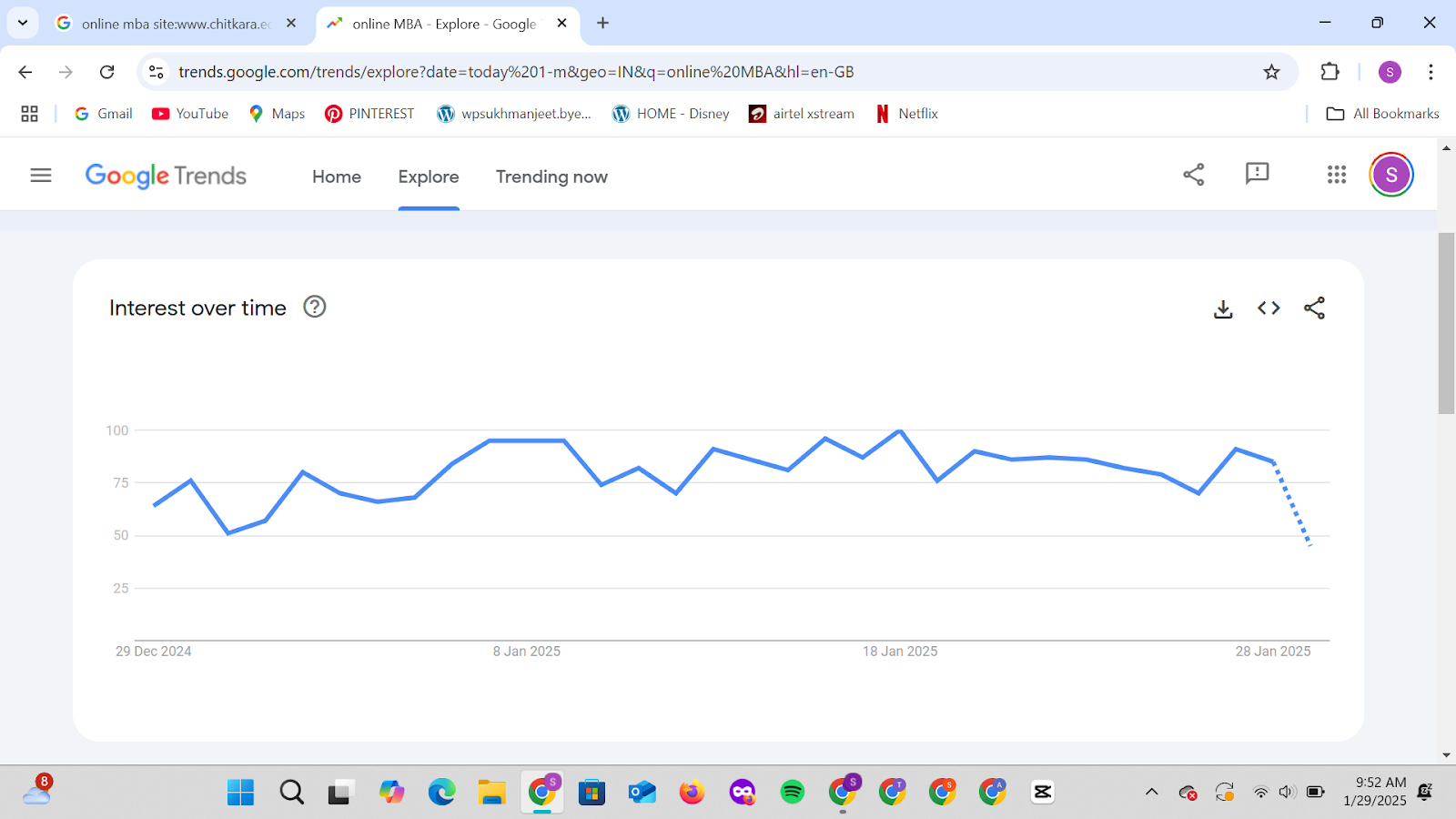Open help for Interest over time
The height and width of the screenshot is (819, 1456).
pos(314,308)
